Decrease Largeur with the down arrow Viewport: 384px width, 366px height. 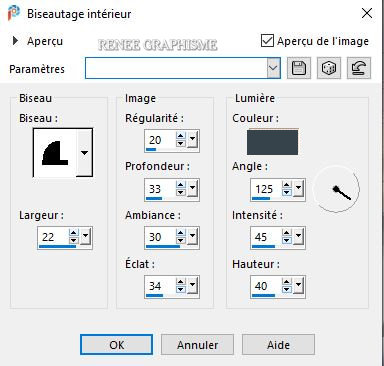[73, 241]
